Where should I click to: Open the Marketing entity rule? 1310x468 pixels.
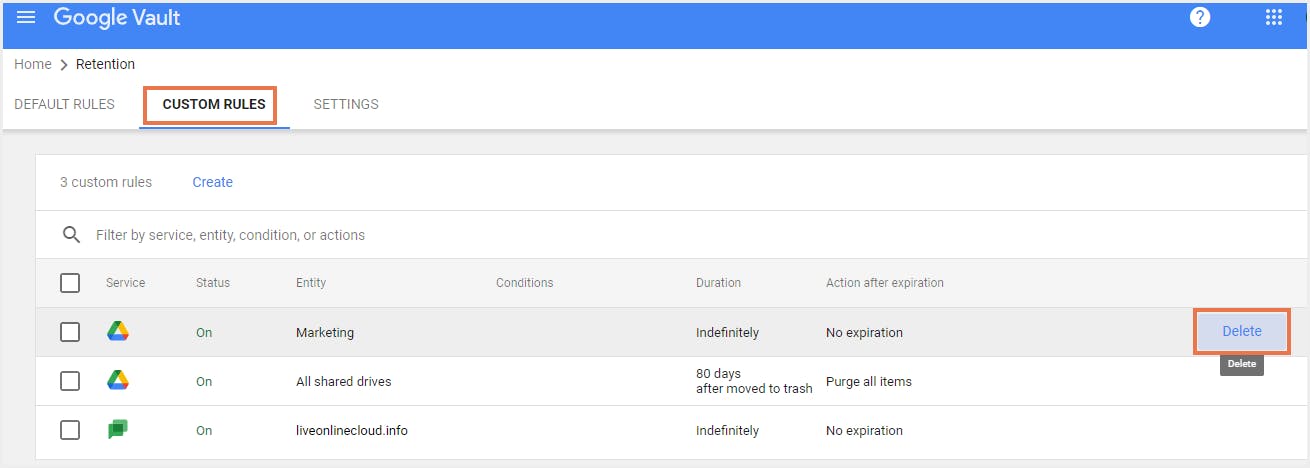pyautogui.click(x=325, y=332)
